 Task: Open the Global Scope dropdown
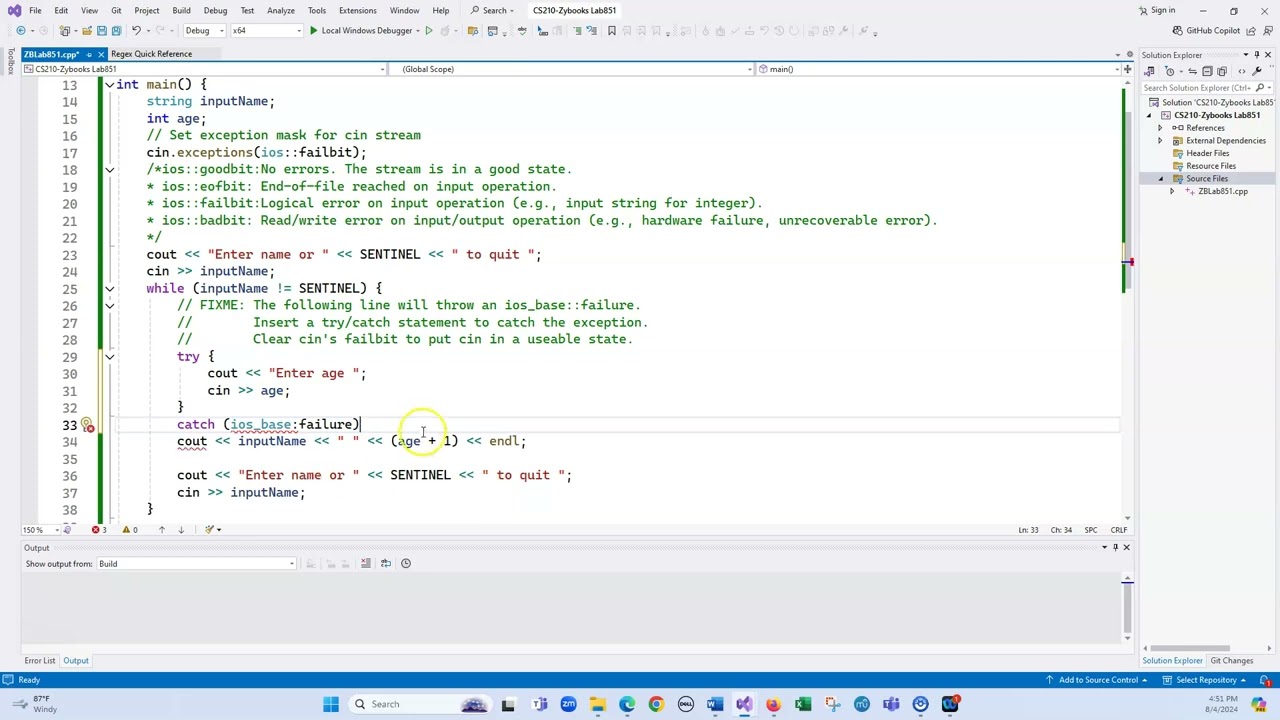[572, 69]
